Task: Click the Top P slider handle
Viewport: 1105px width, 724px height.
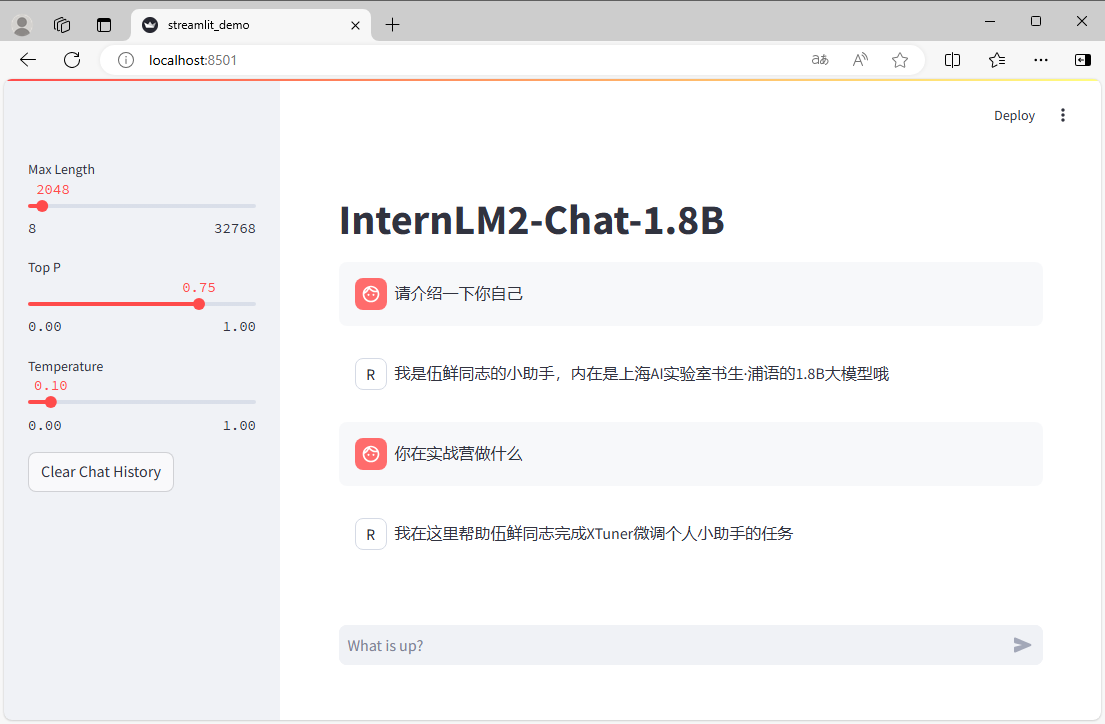Action: 199,304
